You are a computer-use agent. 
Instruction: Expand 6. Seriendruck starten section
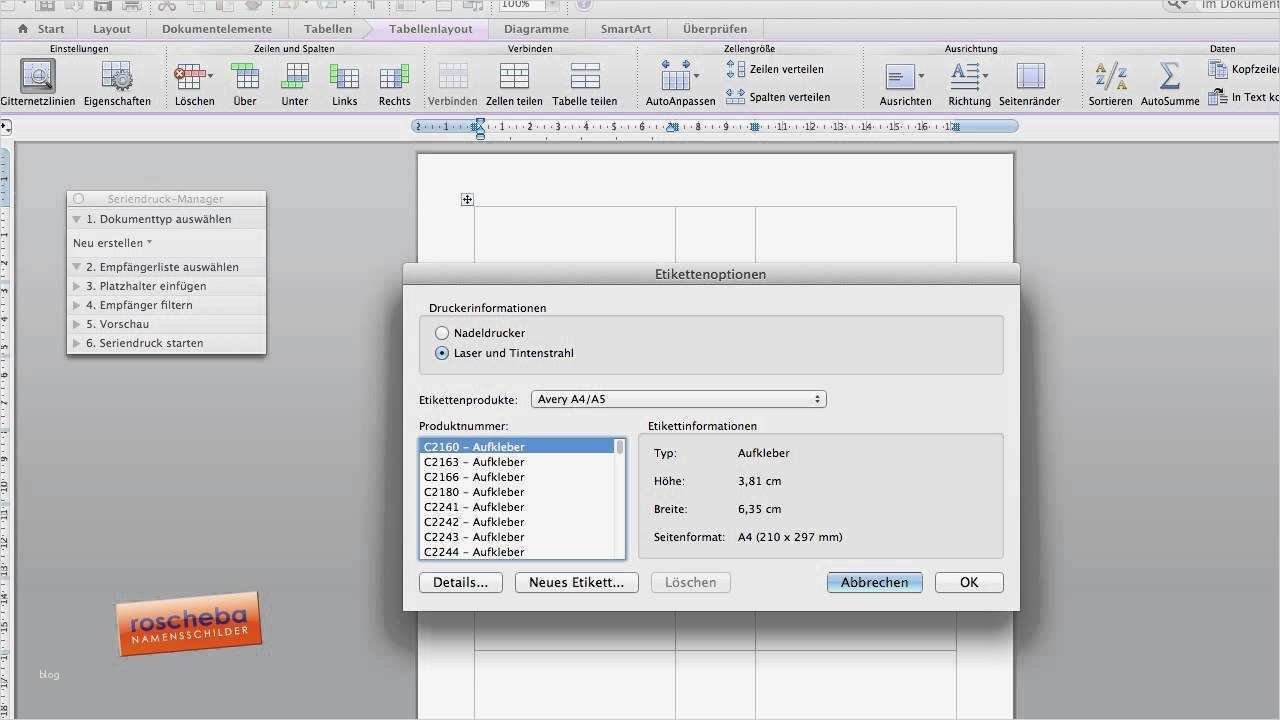coord(76,343)
